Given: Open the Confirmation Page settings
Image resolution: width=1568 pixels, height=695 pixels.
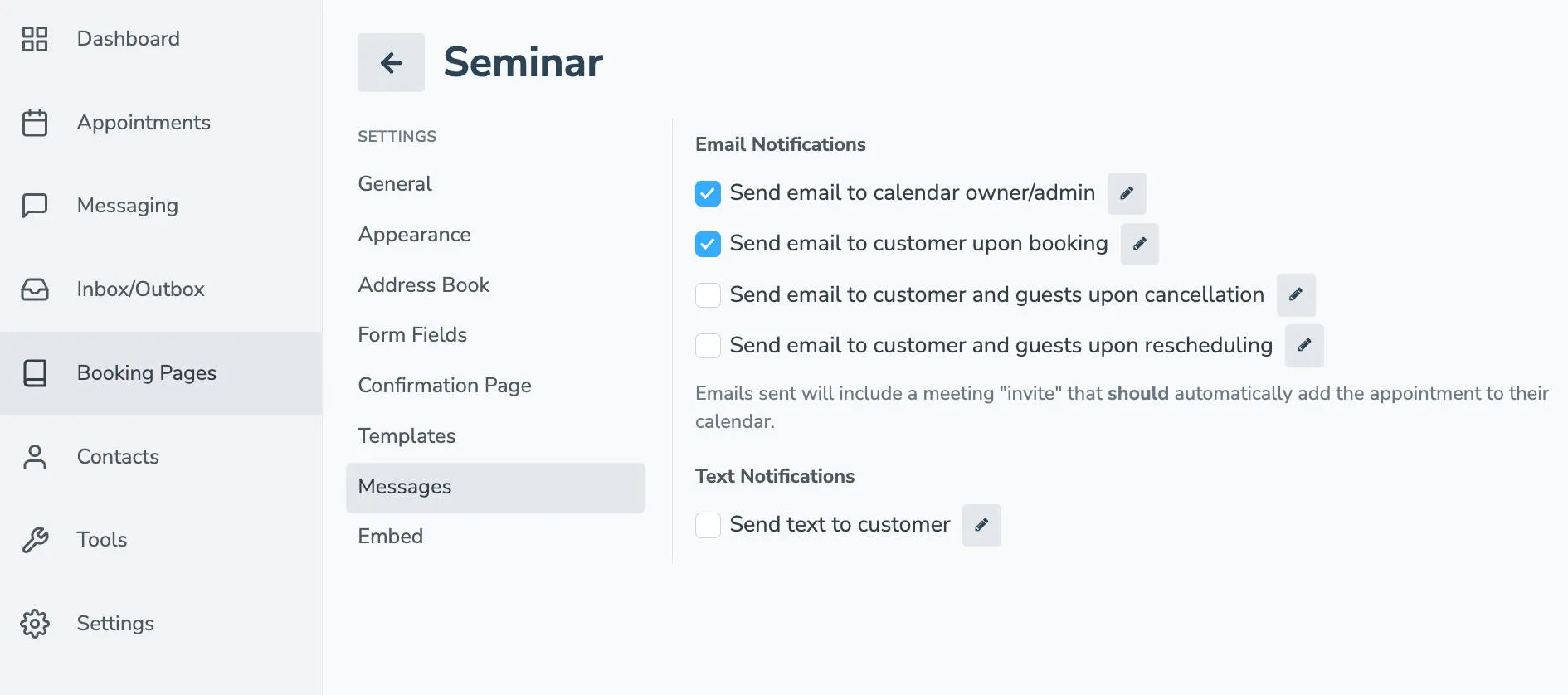Looking at the screenshot, I should point(445,385).
